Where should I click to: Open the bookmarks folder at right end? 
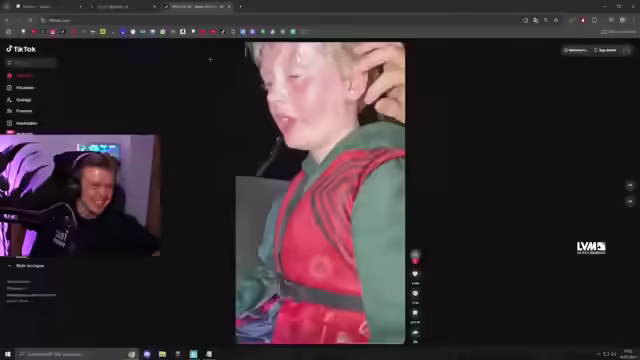618,31
